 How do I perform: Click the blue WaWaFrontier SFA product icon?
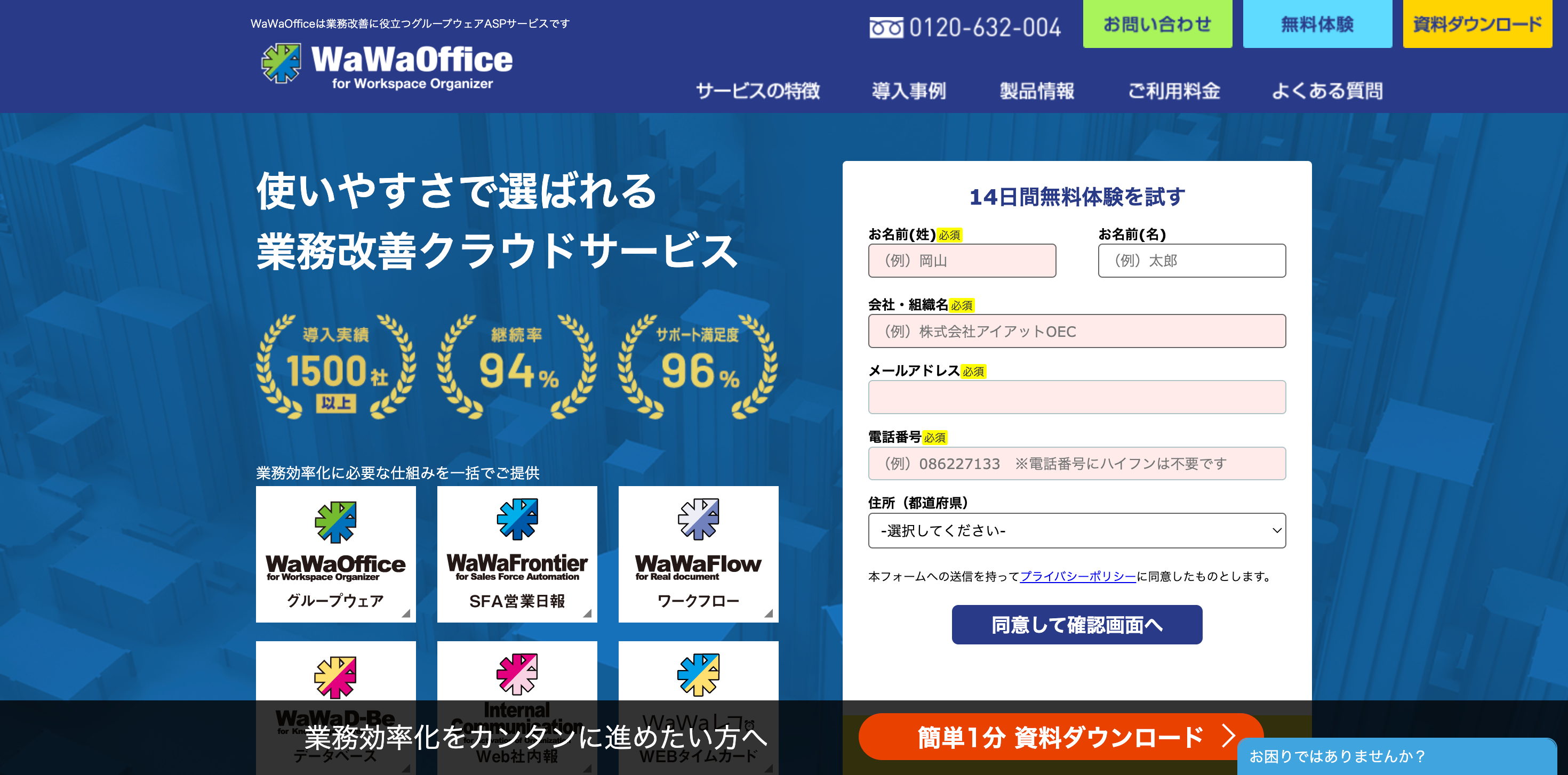[517, 519]
